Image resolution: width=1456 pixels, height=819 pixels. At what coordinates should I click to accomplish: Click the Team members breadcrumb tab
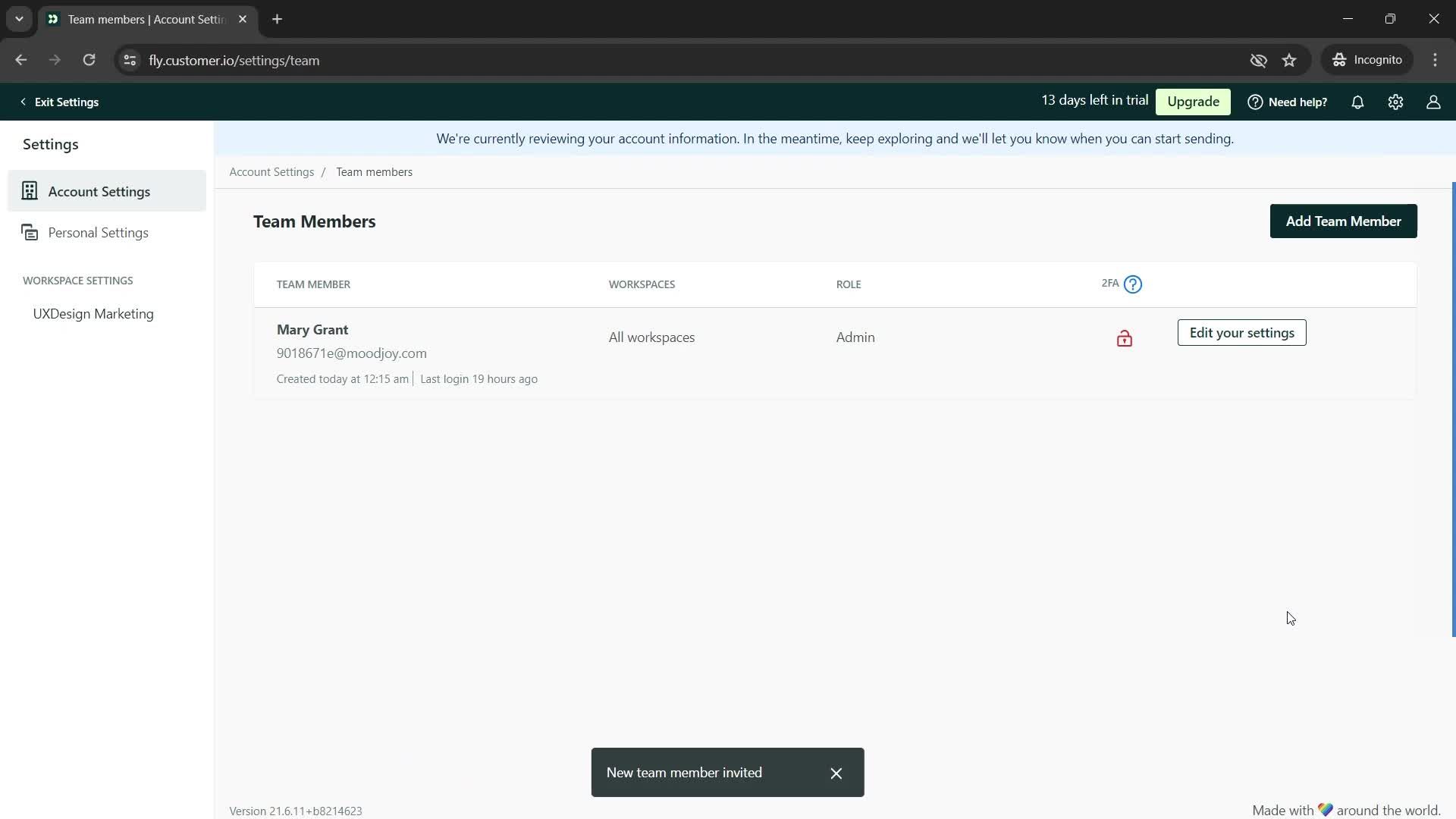[x=374, y=172]
